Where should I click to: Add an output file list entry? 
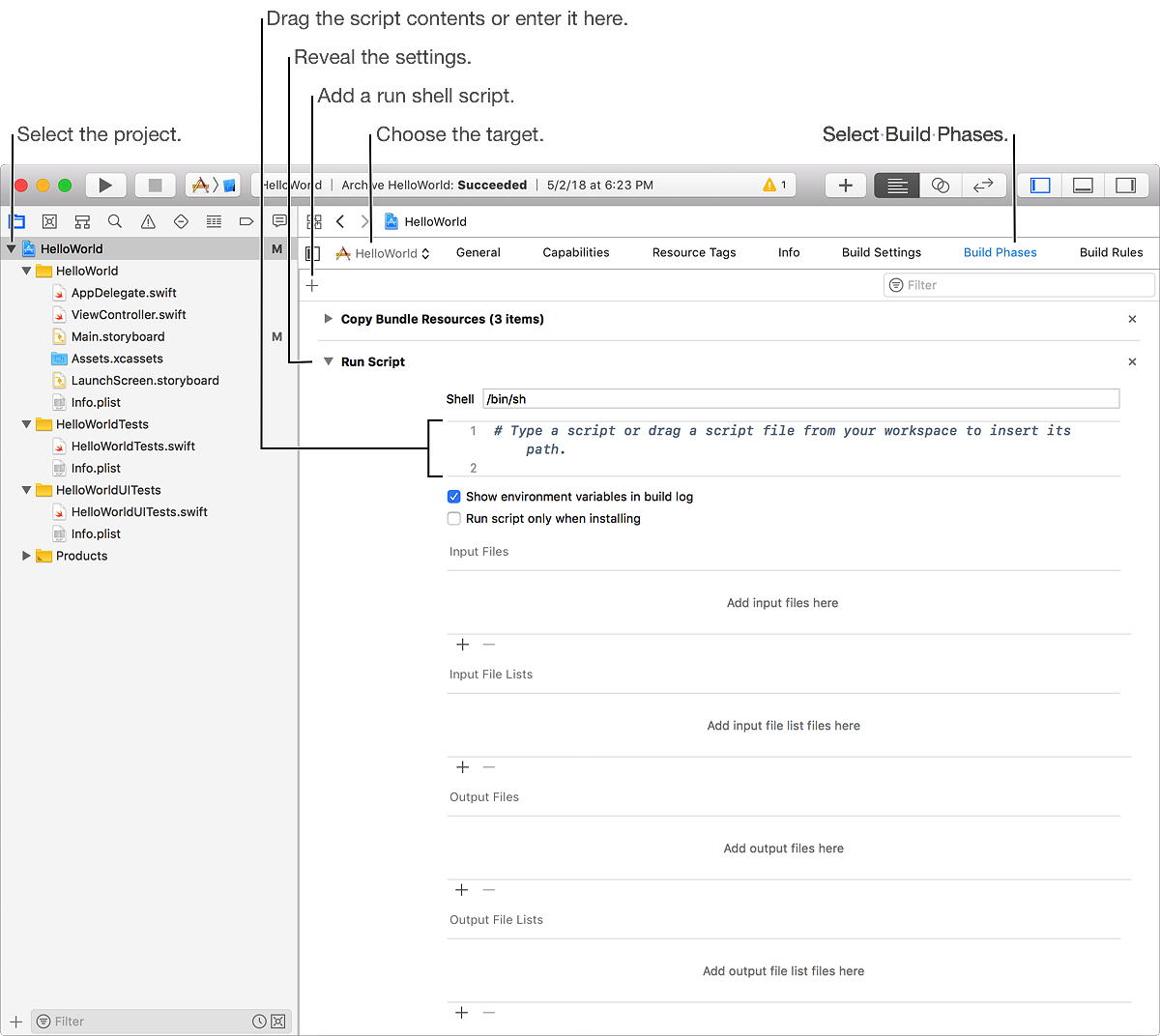pos(462,1013)
